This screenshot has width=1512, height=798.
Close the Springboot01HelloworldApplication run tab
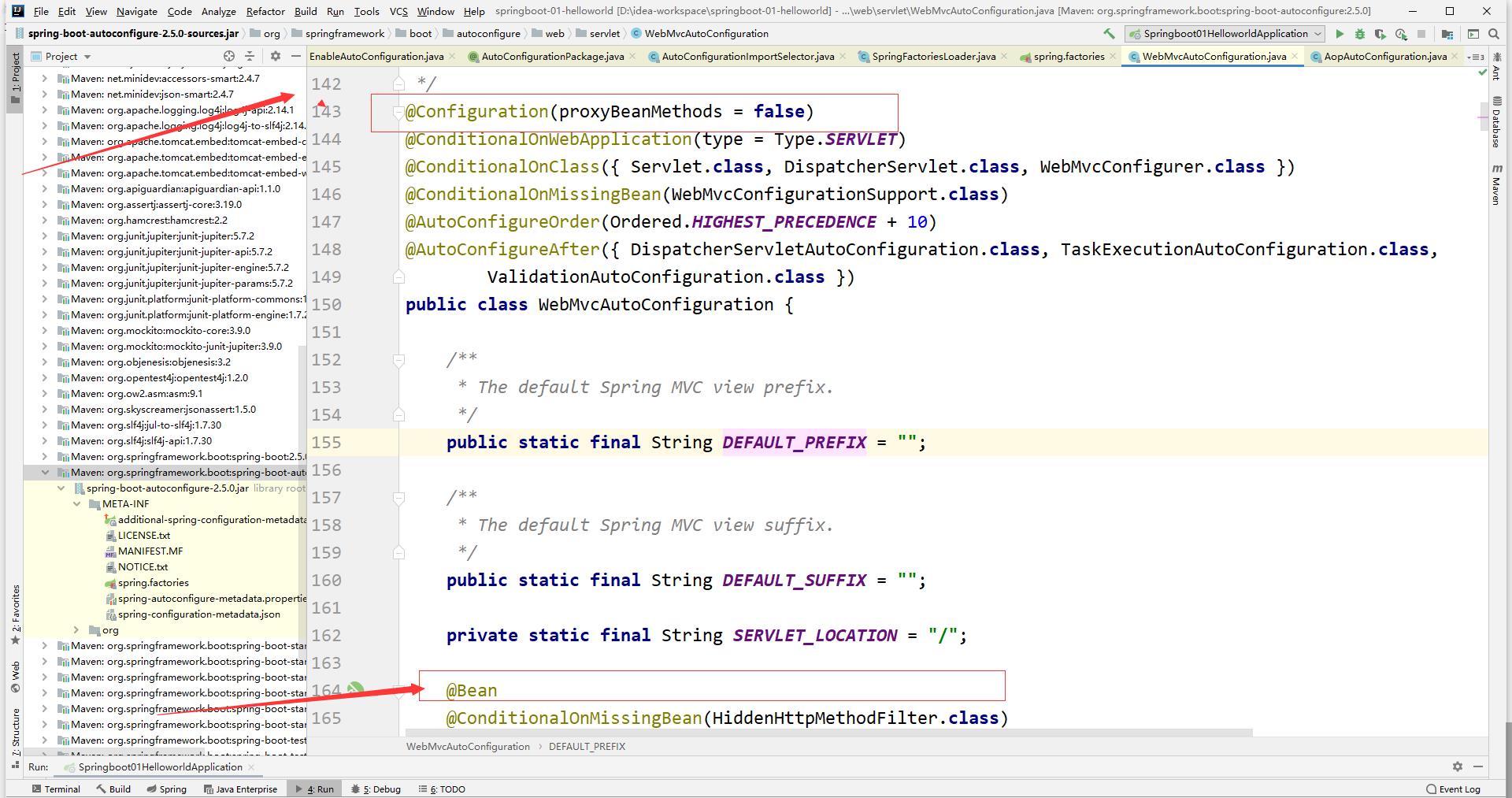[x=251, y=766]
